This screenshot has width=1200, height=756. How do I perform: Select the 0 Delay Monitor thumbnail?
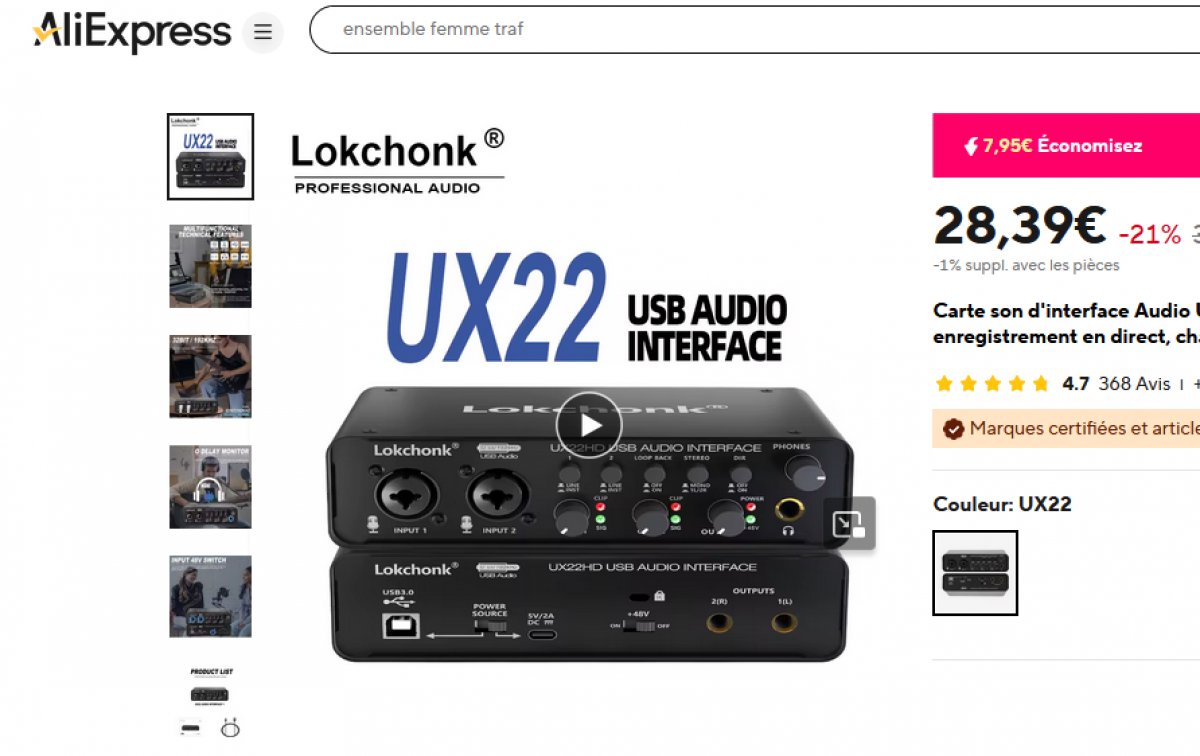[210, 486]
